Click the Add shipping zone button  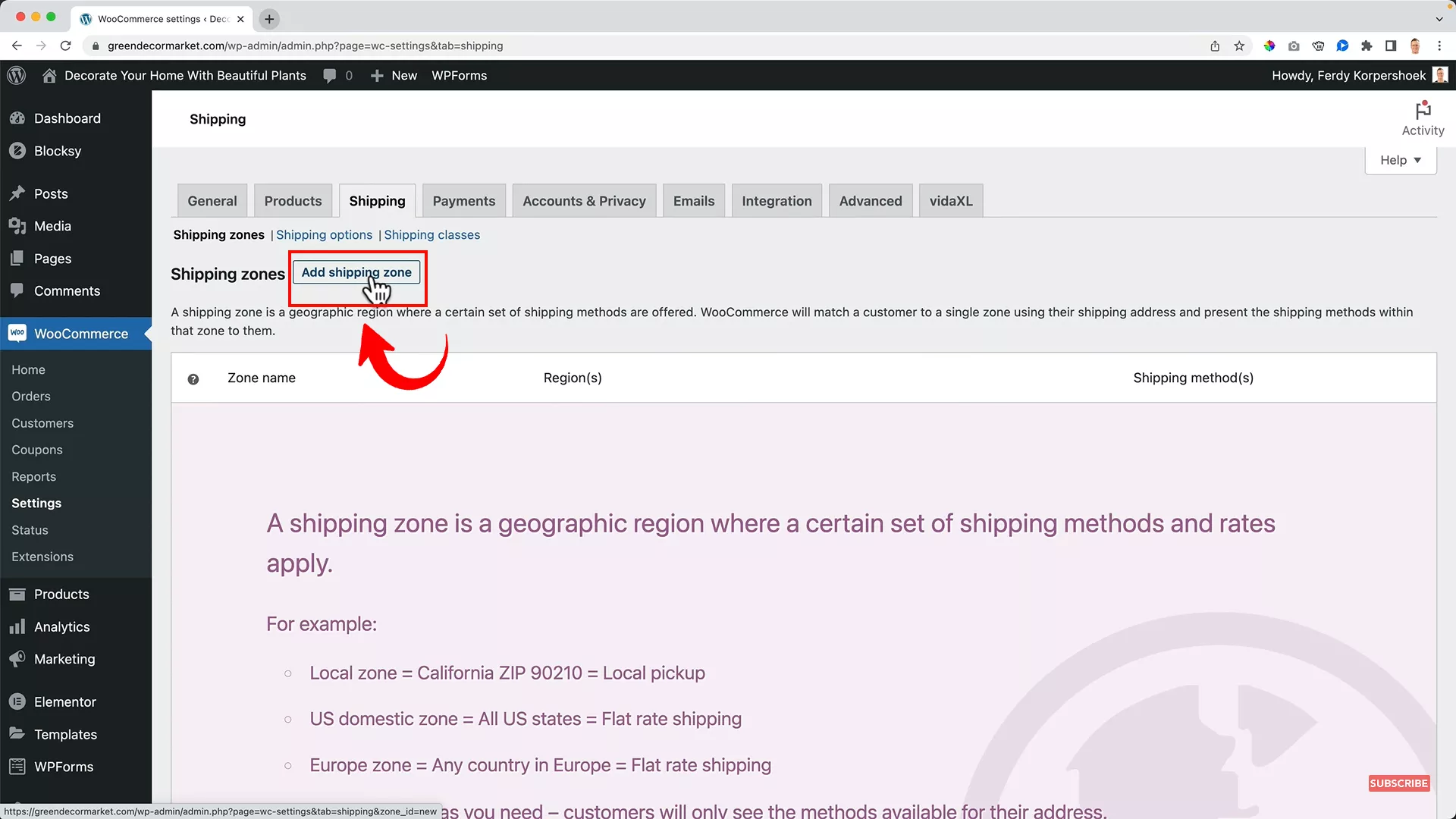pos(356,271)
